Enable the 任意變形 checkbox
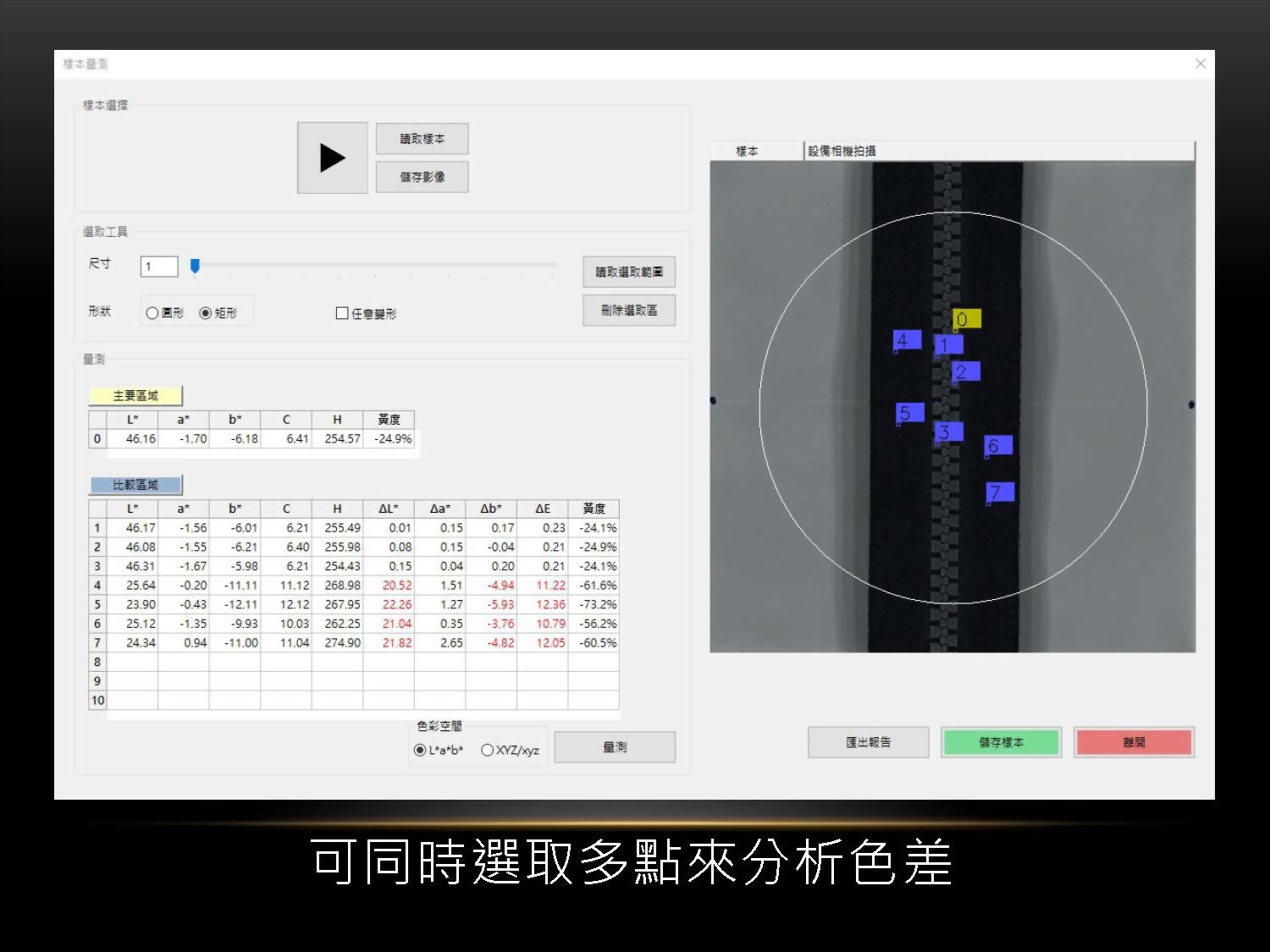 [342, 313]
